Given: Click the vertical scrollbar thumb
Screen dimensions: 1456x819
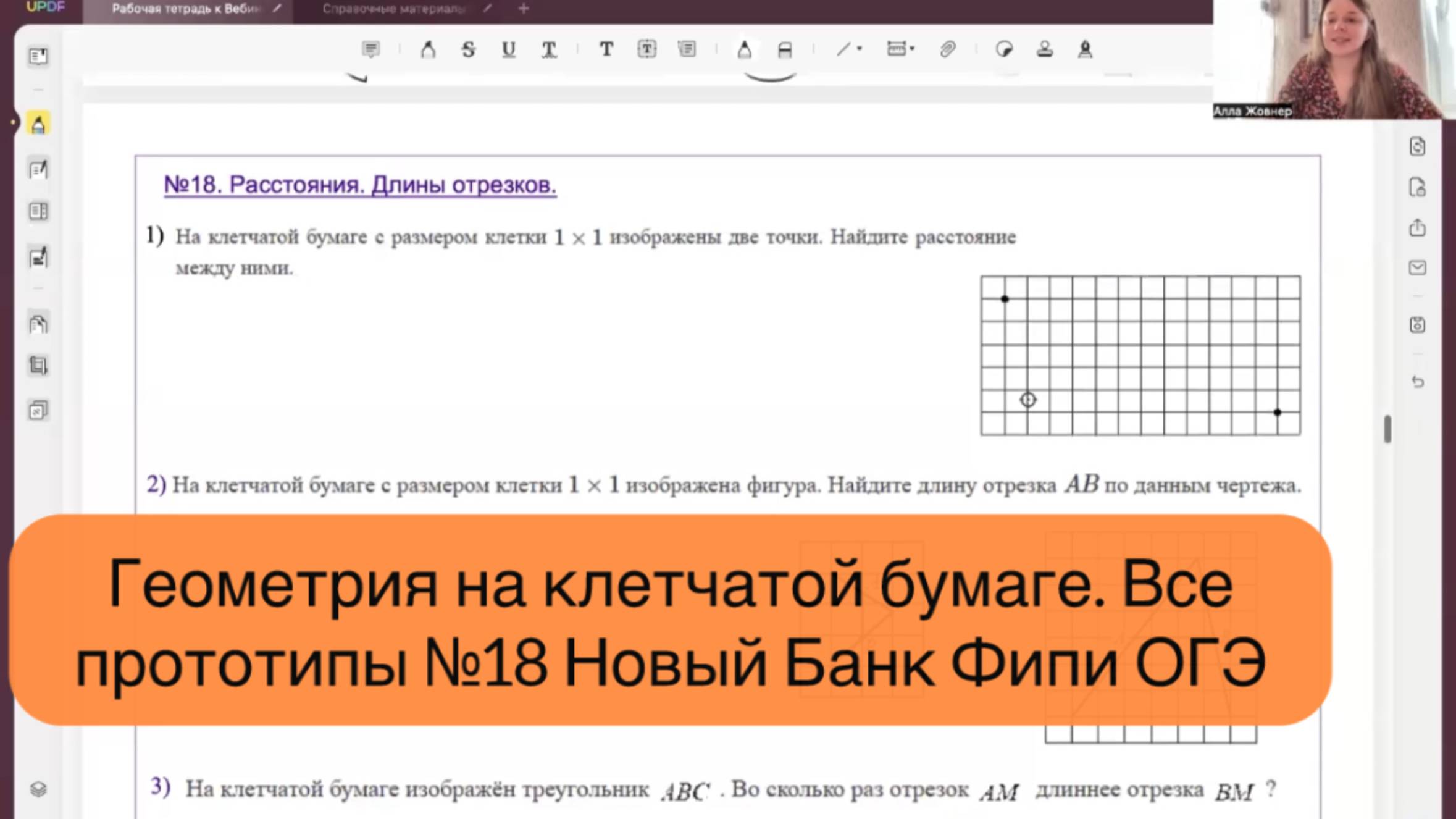Looking at the screenshot, I should 1387,429.
